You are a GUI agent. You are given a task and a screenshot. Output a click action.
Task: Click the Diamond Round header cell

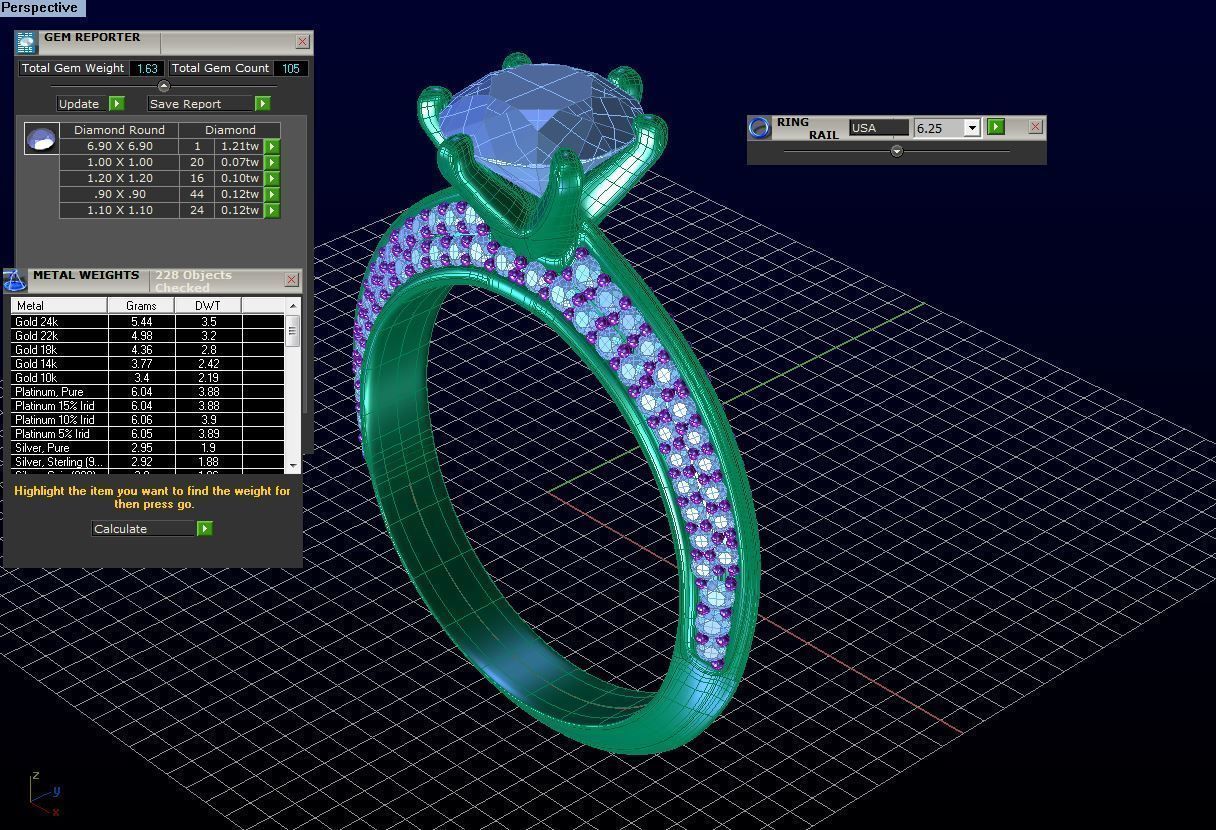click(x=119, y=130)
